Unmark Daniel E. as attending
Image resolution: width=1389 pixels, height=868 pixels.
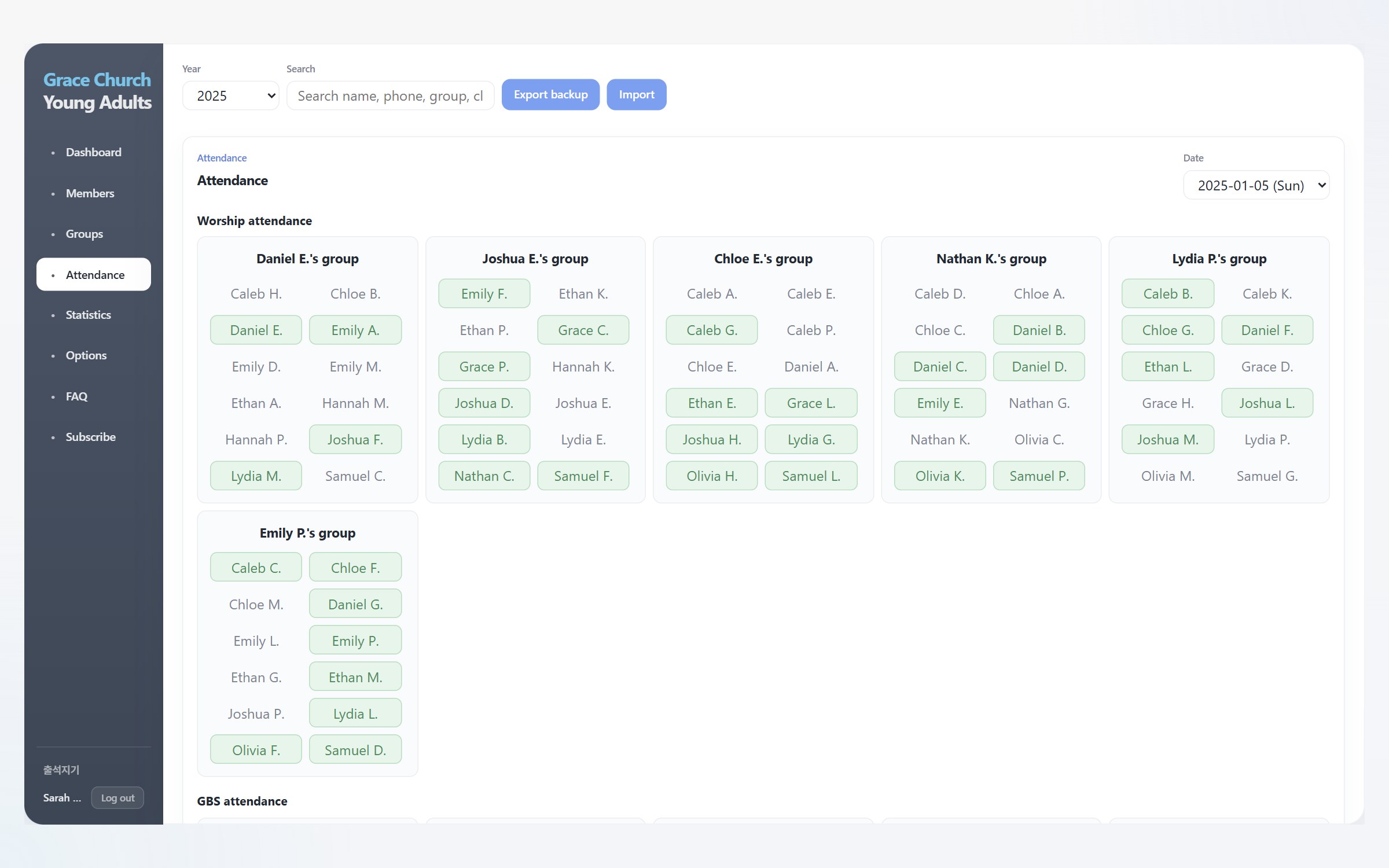(256, 330)
